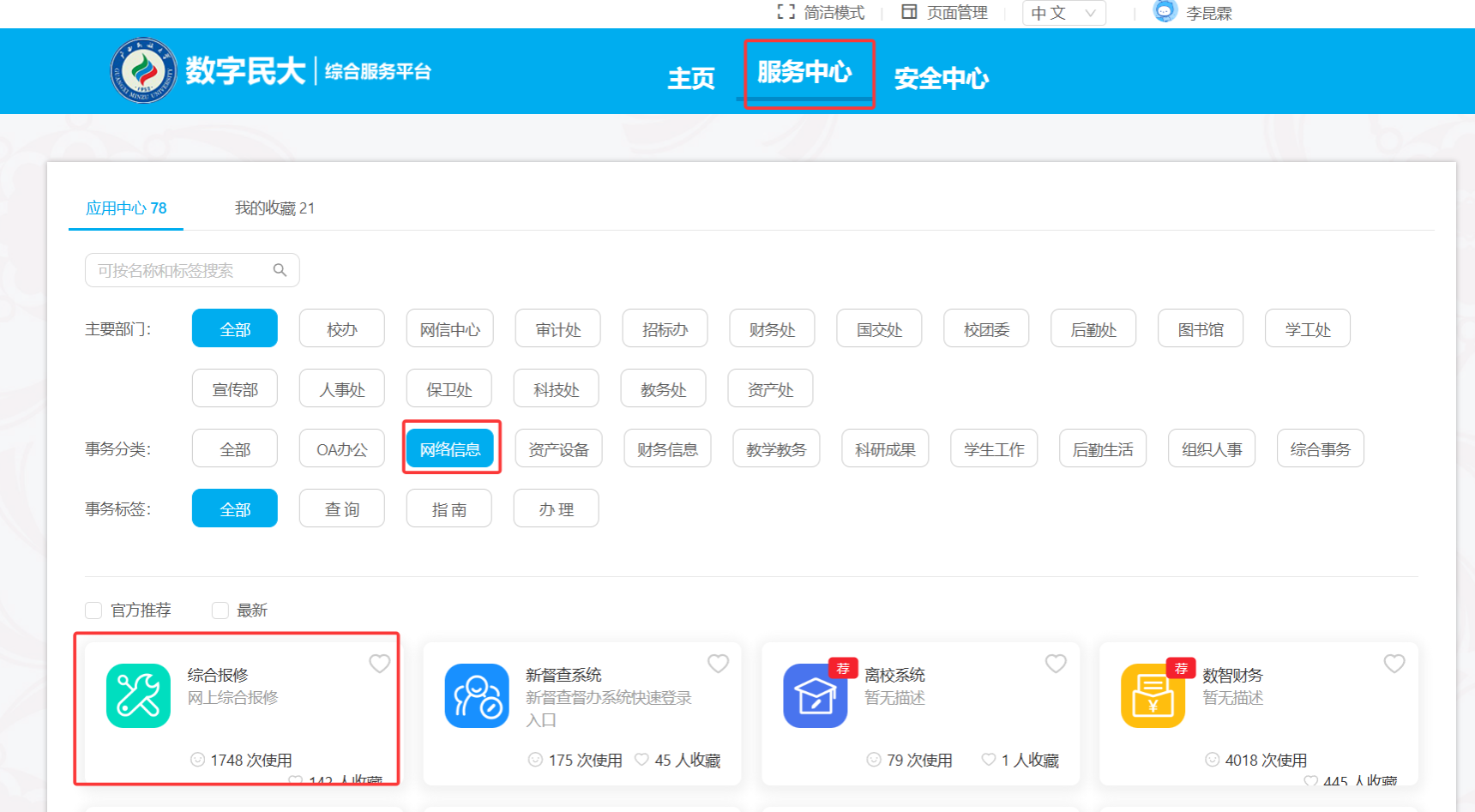This screenshot has height=812, width=1475.
Task: Click the search magnifier icon
Action: pyautogui.click(x=280, y=270)
